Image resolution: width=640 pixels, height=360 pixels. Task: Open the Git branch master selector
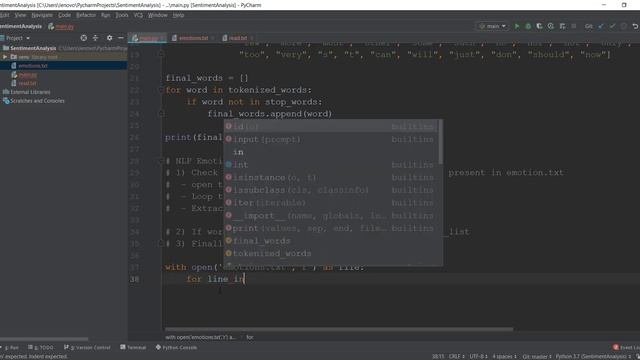537,357
